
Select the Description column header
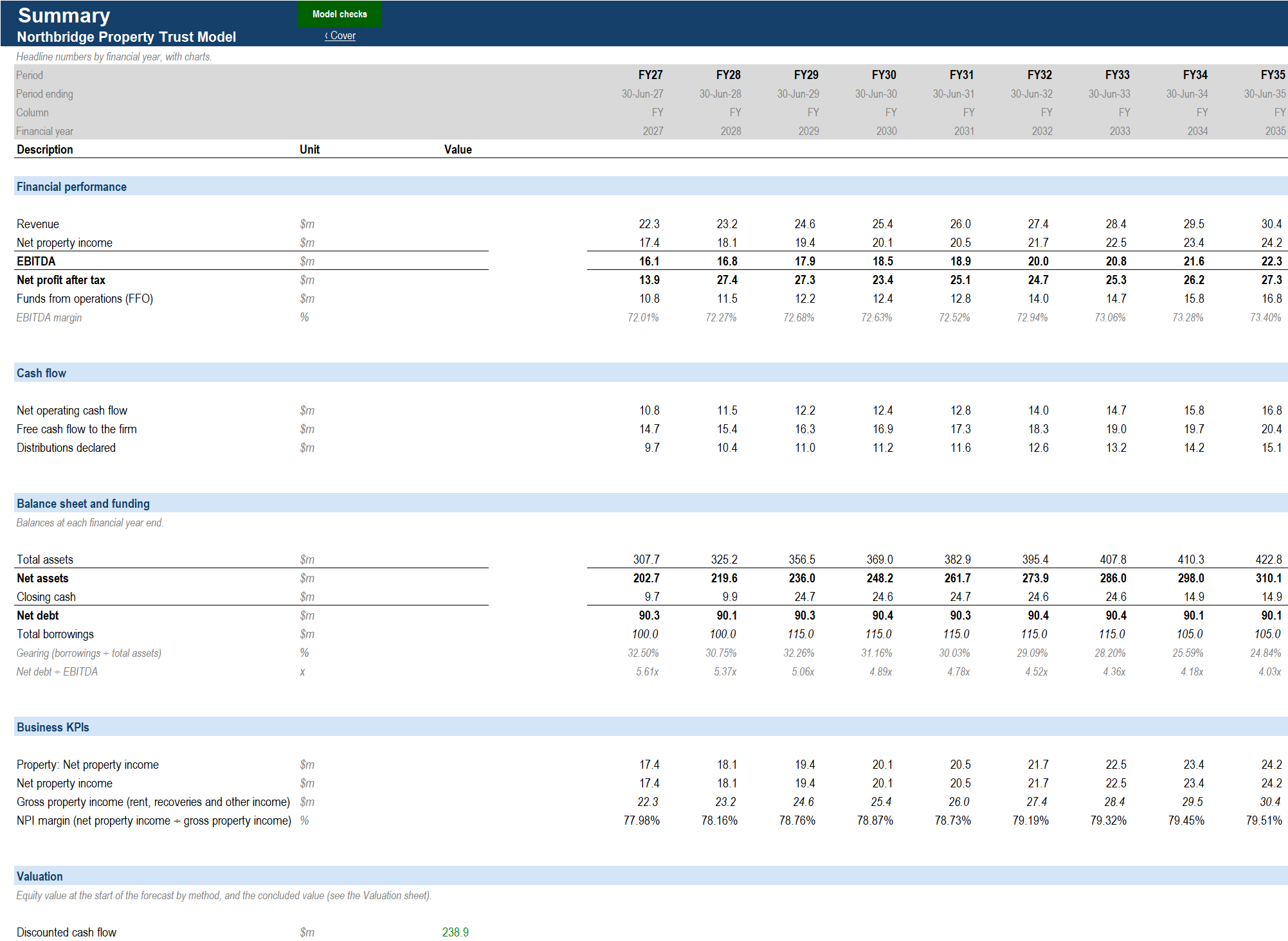pyautogui.click(x=44, y=150)
